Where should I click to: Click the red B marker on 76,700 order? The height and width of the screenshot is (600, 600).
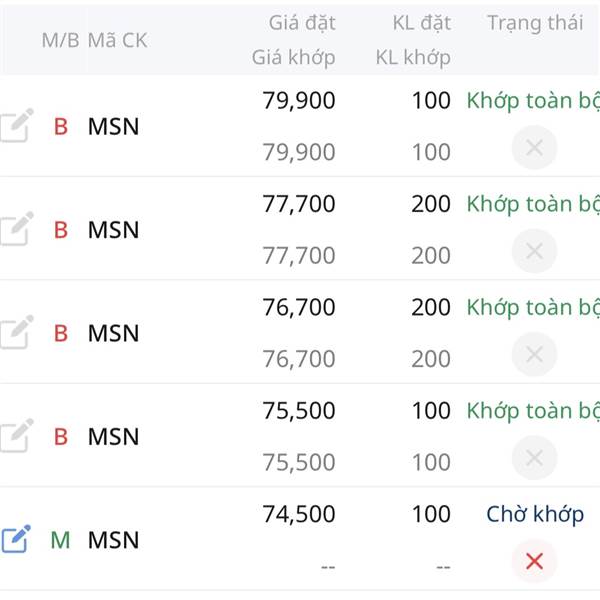[60, 333]
